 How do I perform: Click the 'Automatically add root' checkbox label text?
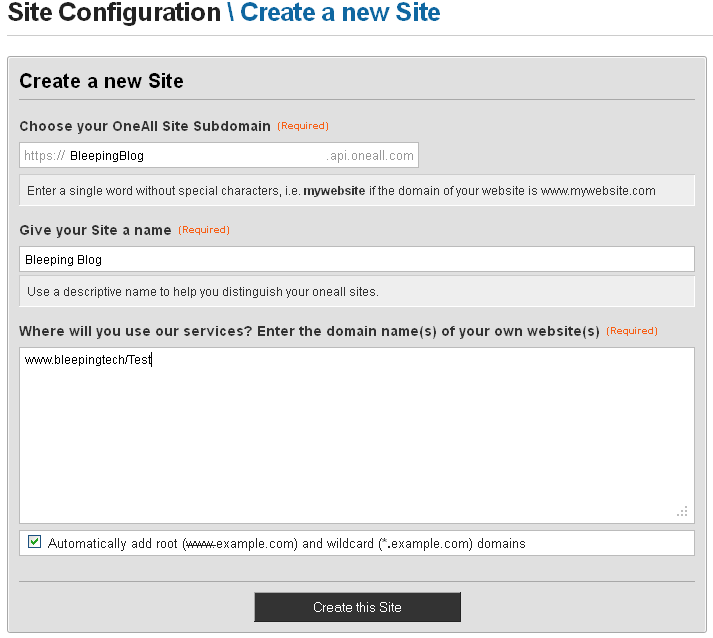click(286, 544)
